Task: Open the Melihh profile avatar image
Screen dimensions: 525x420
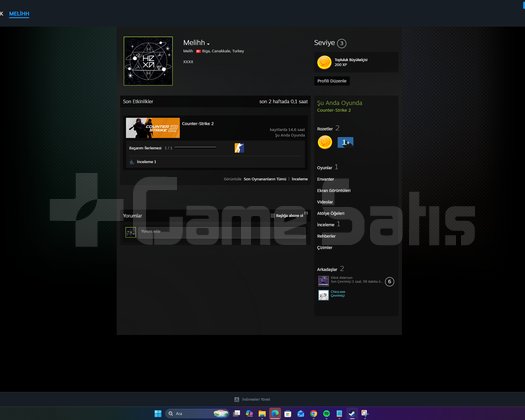Action: [x=148, y=61]
